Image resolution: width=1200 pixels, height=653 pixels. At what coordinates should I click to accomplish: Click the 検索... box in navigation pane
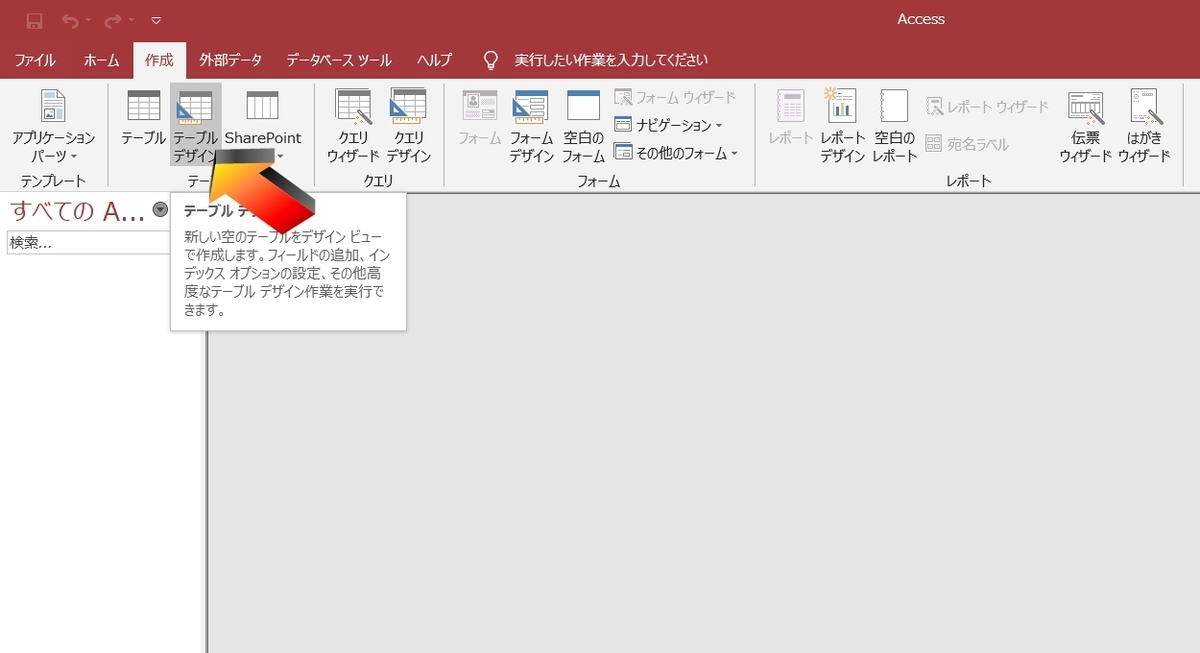90,243
